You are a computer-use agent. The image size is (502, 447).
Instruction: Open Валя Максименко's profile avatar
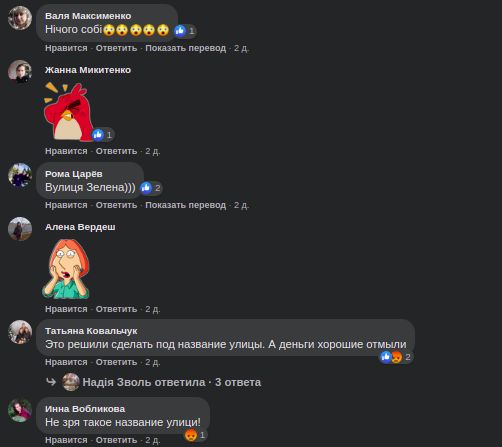20,18
